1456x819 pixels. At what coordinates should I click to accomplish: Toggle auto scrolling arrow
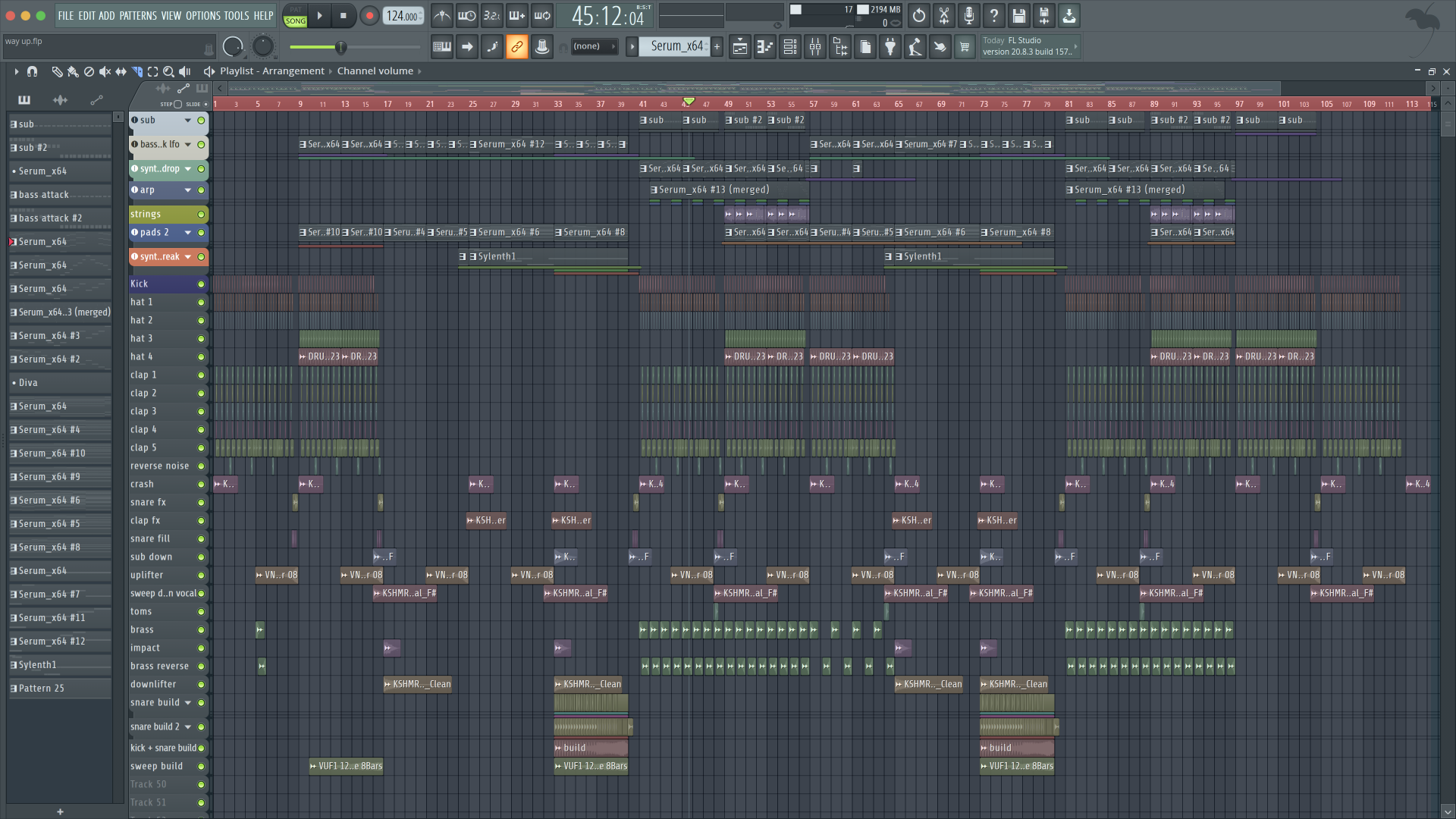tap(467, 47)
